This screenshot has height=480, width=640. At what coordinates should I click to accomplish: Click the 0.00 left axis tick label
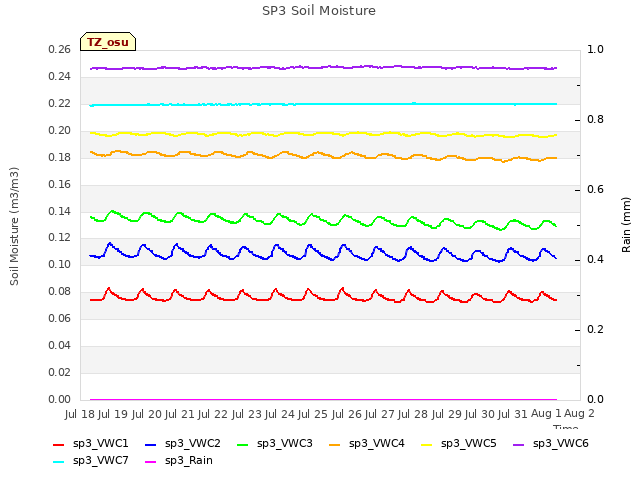coord(60,399)
